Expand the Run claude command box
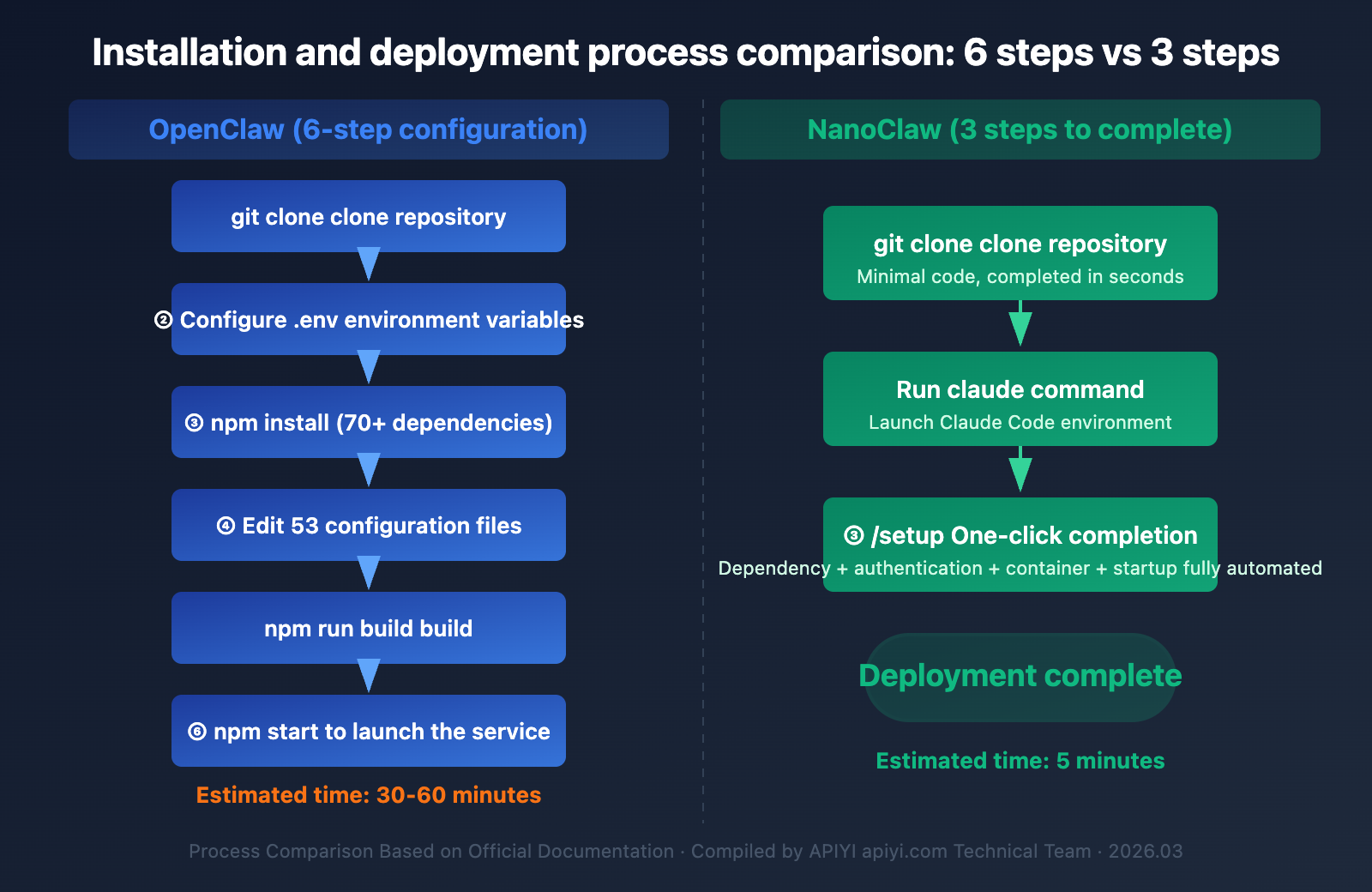Viewport: 1372px width, 892px height. point(1020,399)
